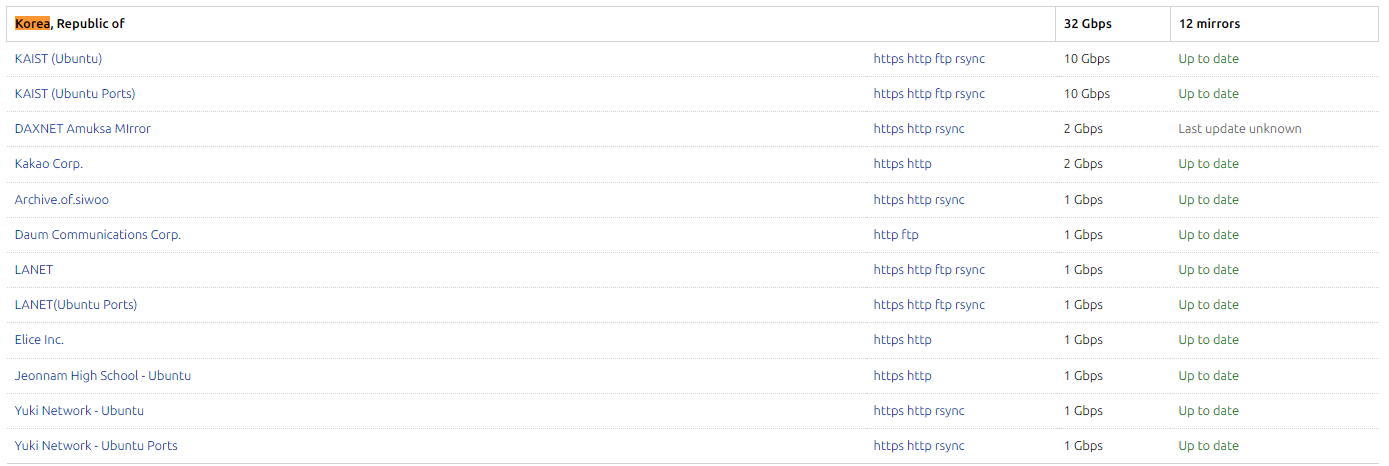Open Yuki Network - Ubuntu Ports mirror
This screenshot has width=1389, height=466.
pos(96,446)
